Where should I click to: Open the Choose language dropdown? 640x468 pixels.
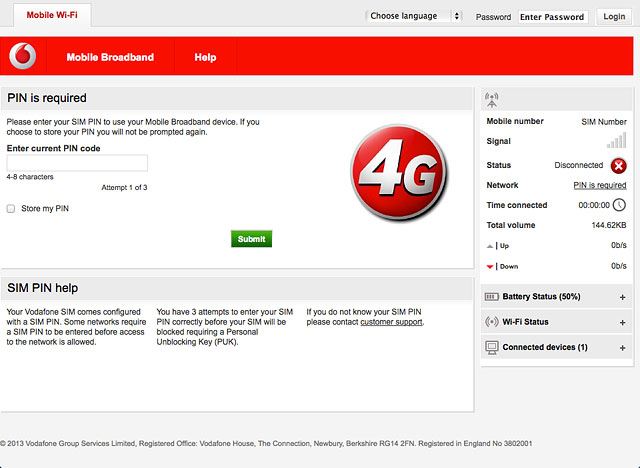pyautogui.click(x=413, y=16)
